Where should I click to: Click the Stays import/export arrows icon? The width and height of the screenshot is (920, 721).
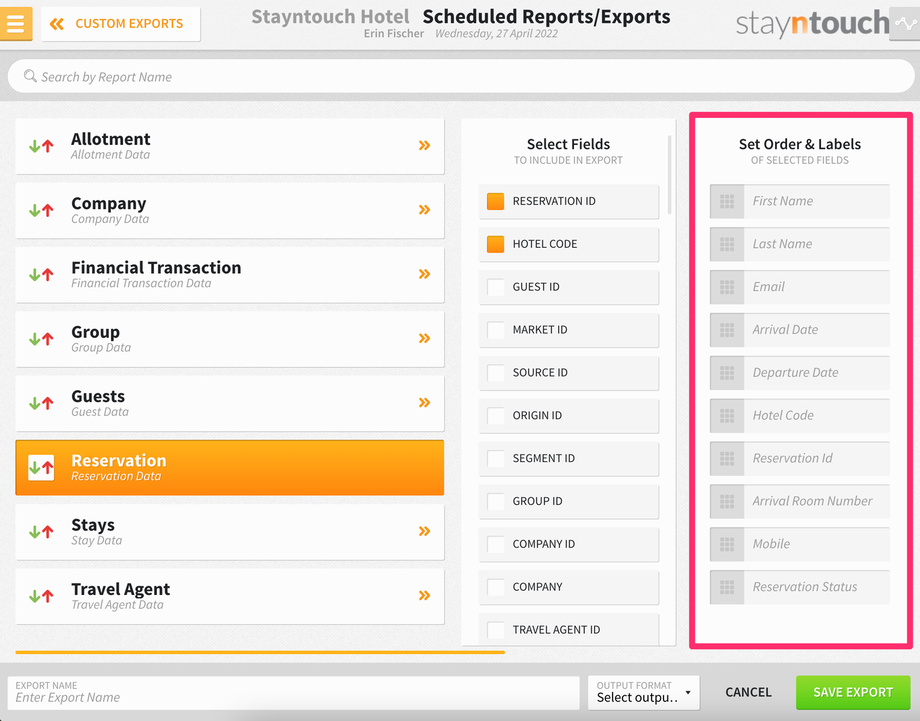coord(41,532)
